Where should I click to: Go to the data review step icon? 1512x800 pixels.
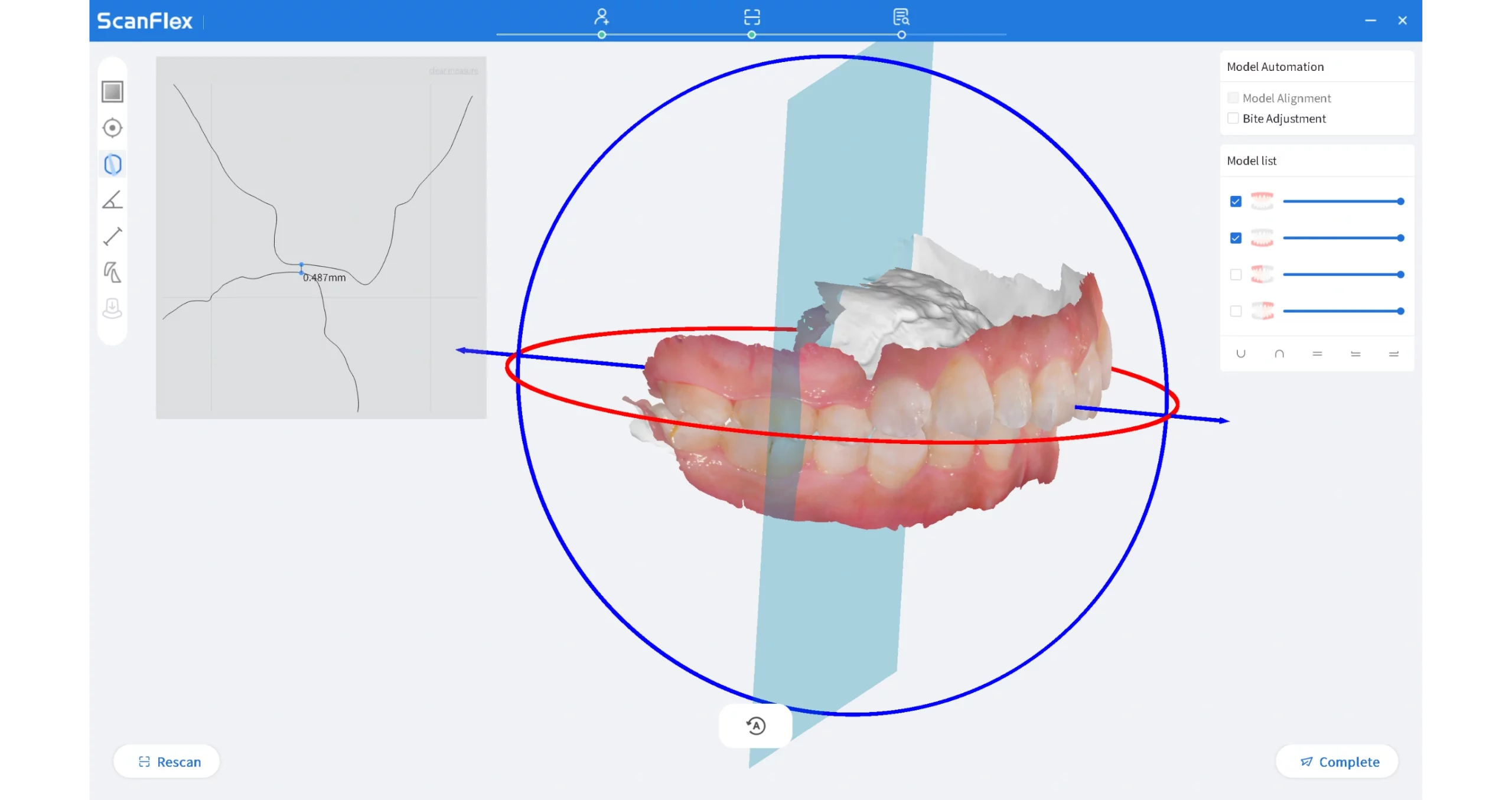pyautogui.click(x=901, y=17)
